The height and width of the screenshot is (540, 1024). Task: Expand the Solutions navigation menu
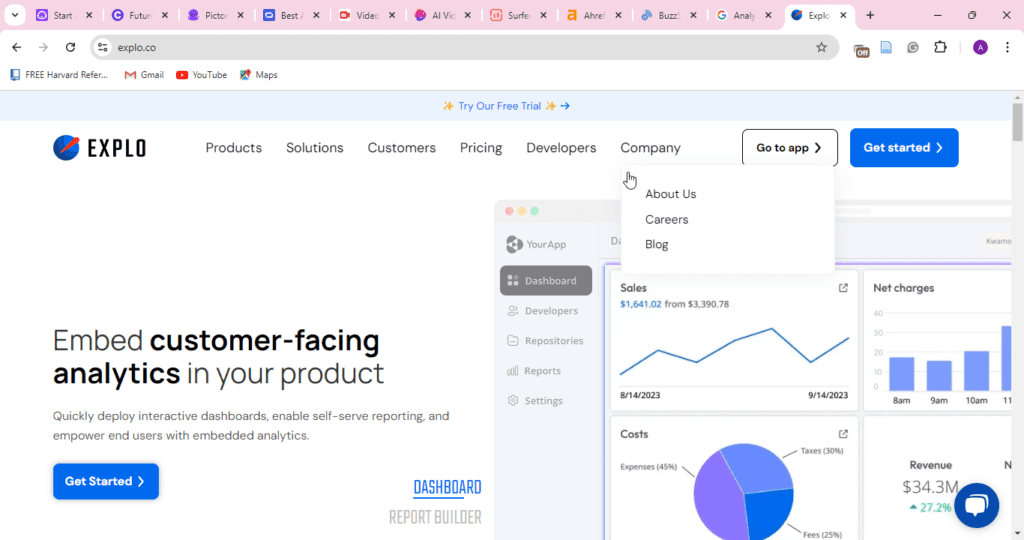point(314,148)
